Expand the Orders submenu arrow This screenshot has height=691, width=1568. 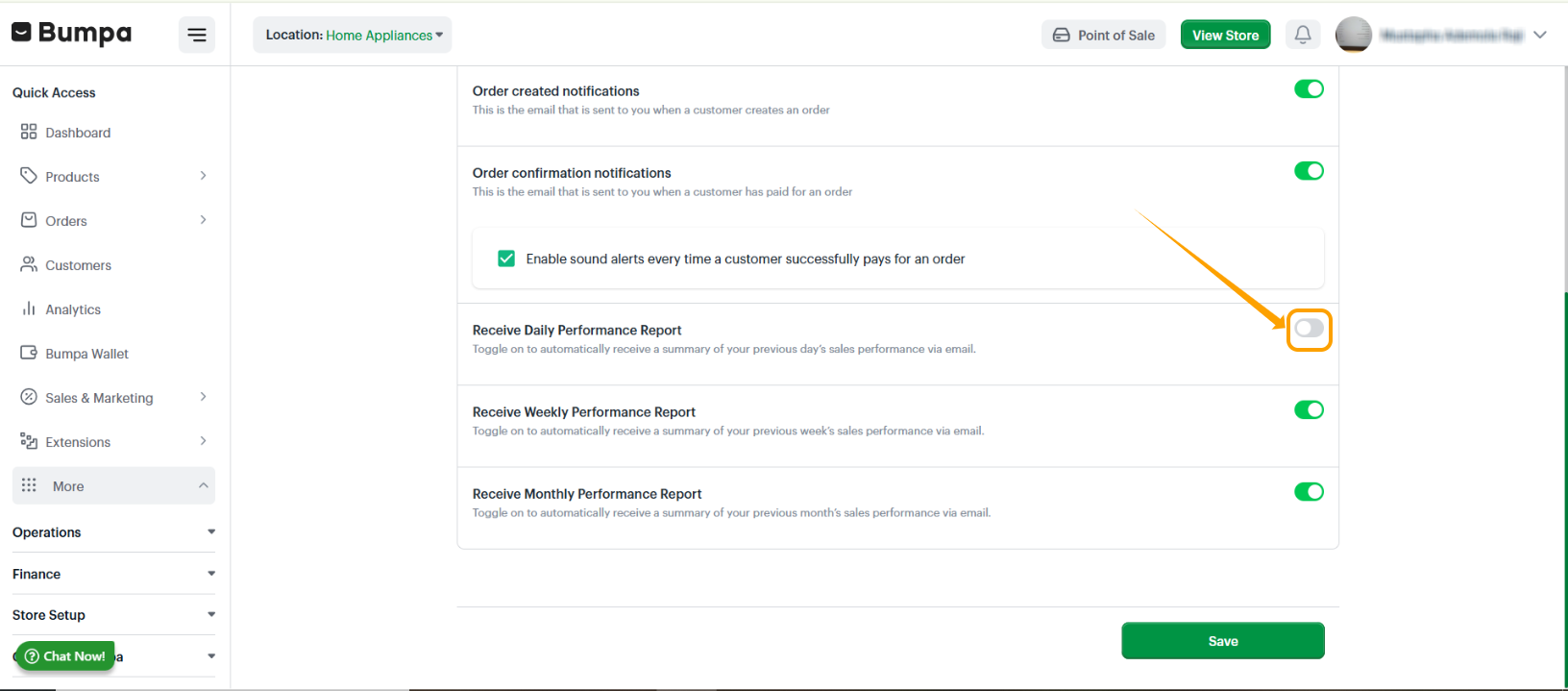click(203, 220)
